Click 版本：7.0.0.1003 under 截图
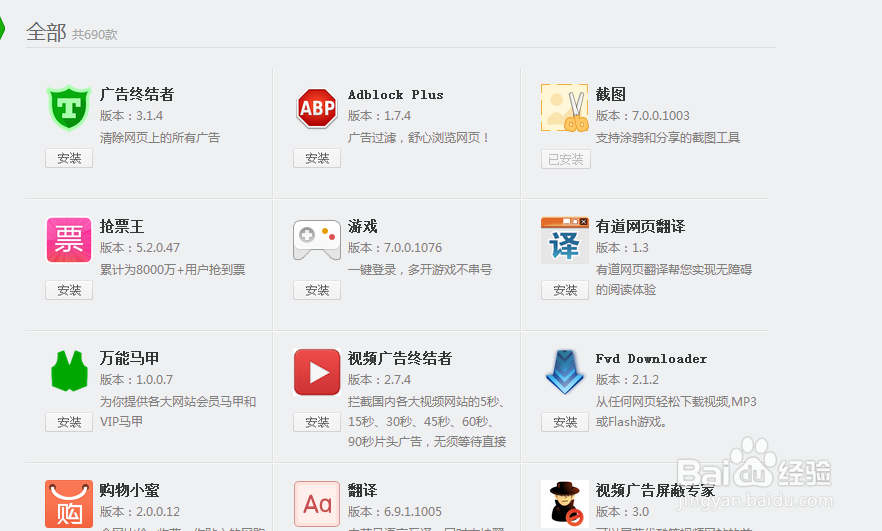Image resolution: width=882 pixels, height=531 pixels. pos(642,116)
